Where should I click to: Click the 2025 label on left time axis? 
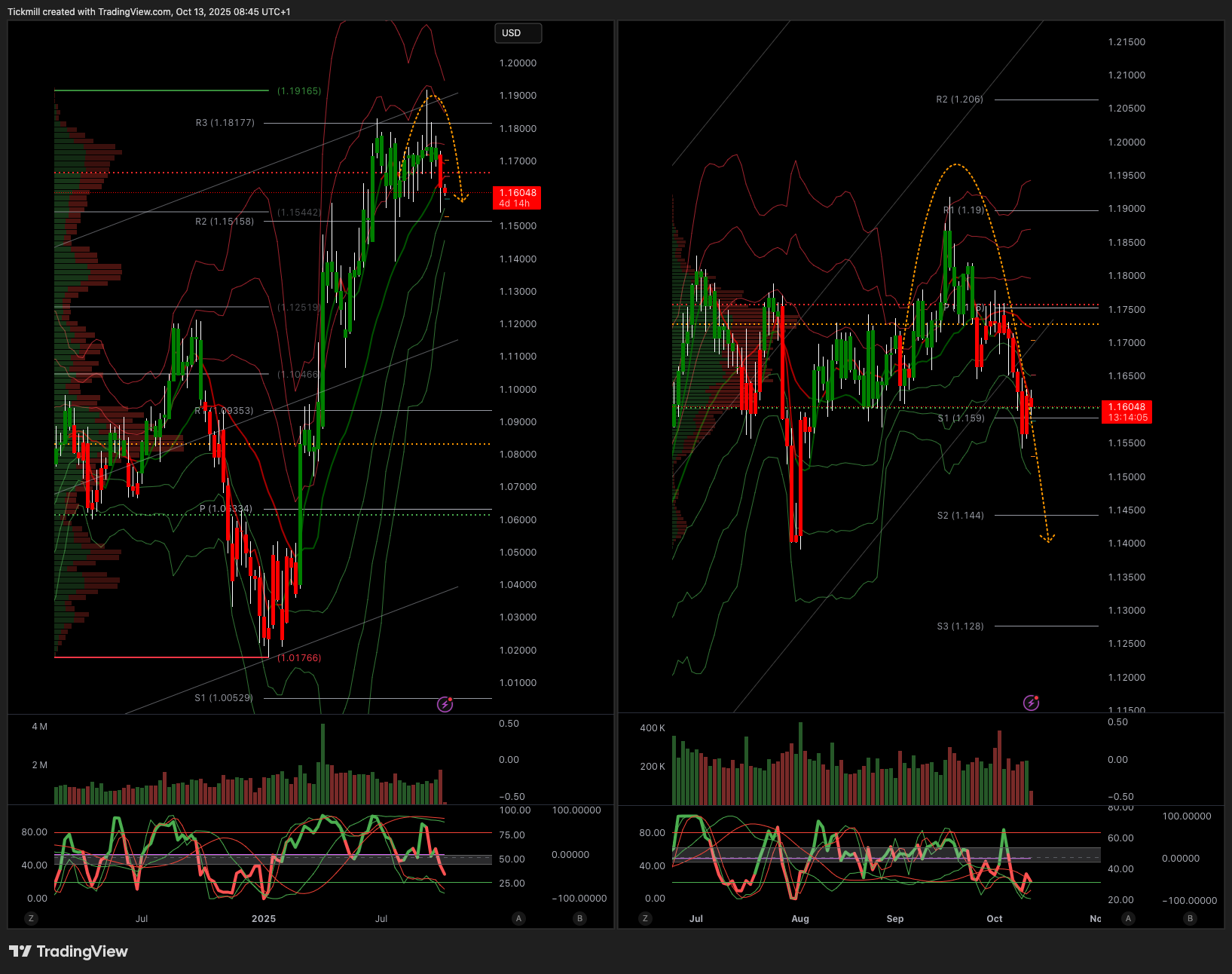point(264,918)
